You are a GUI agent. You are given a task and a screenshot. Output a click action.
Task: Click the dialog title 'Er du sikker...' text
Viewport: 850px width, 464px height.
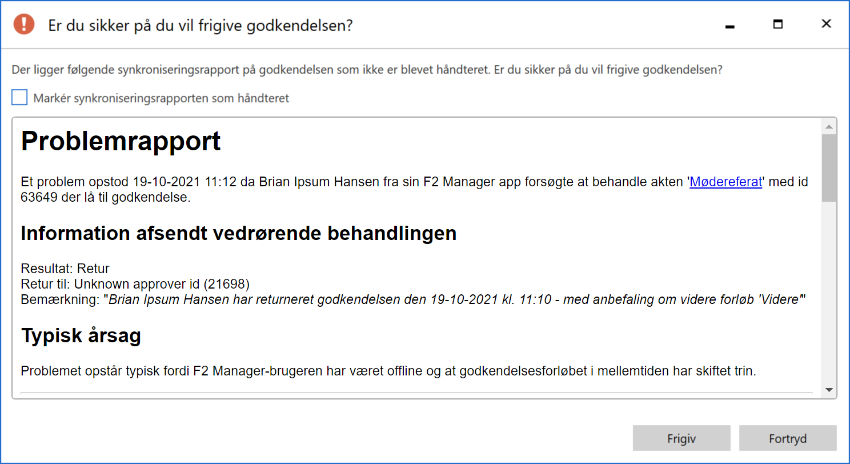(x=200, y=25)
